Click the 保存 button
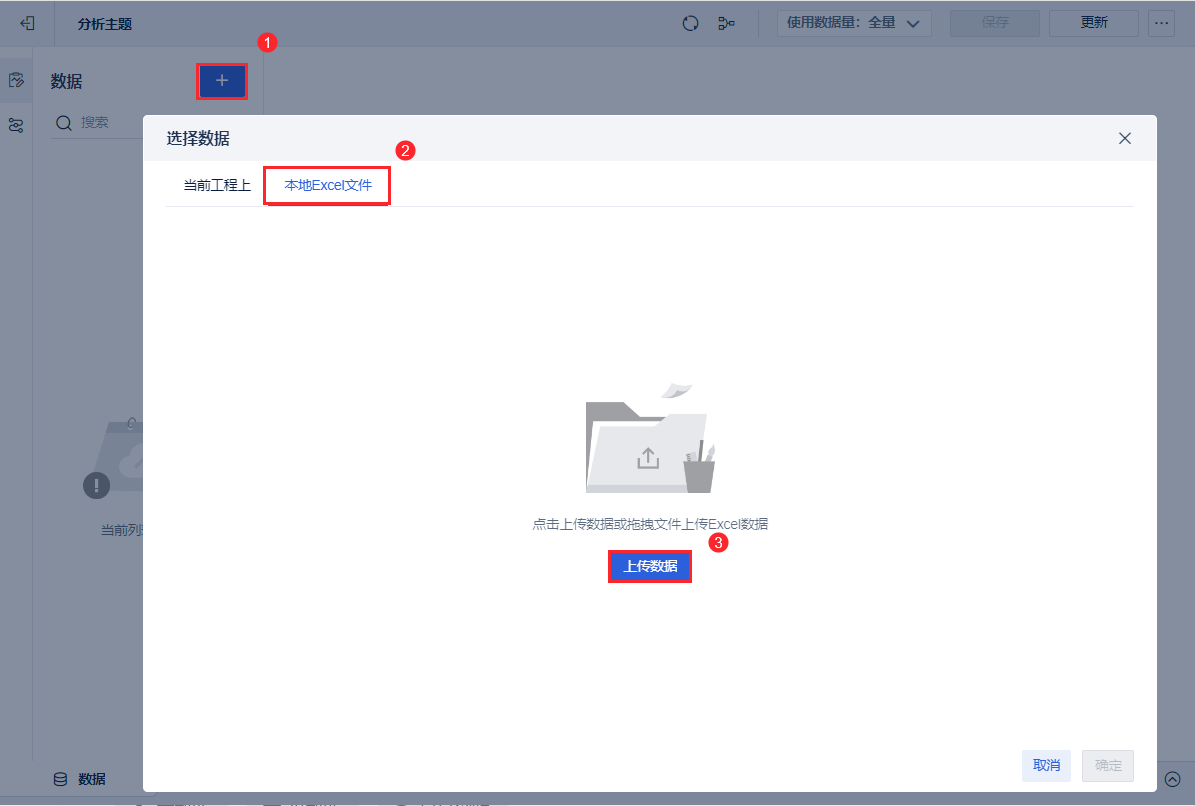Image resolution: width=1195 pixels, height=806 pixels. pos(995,23)
